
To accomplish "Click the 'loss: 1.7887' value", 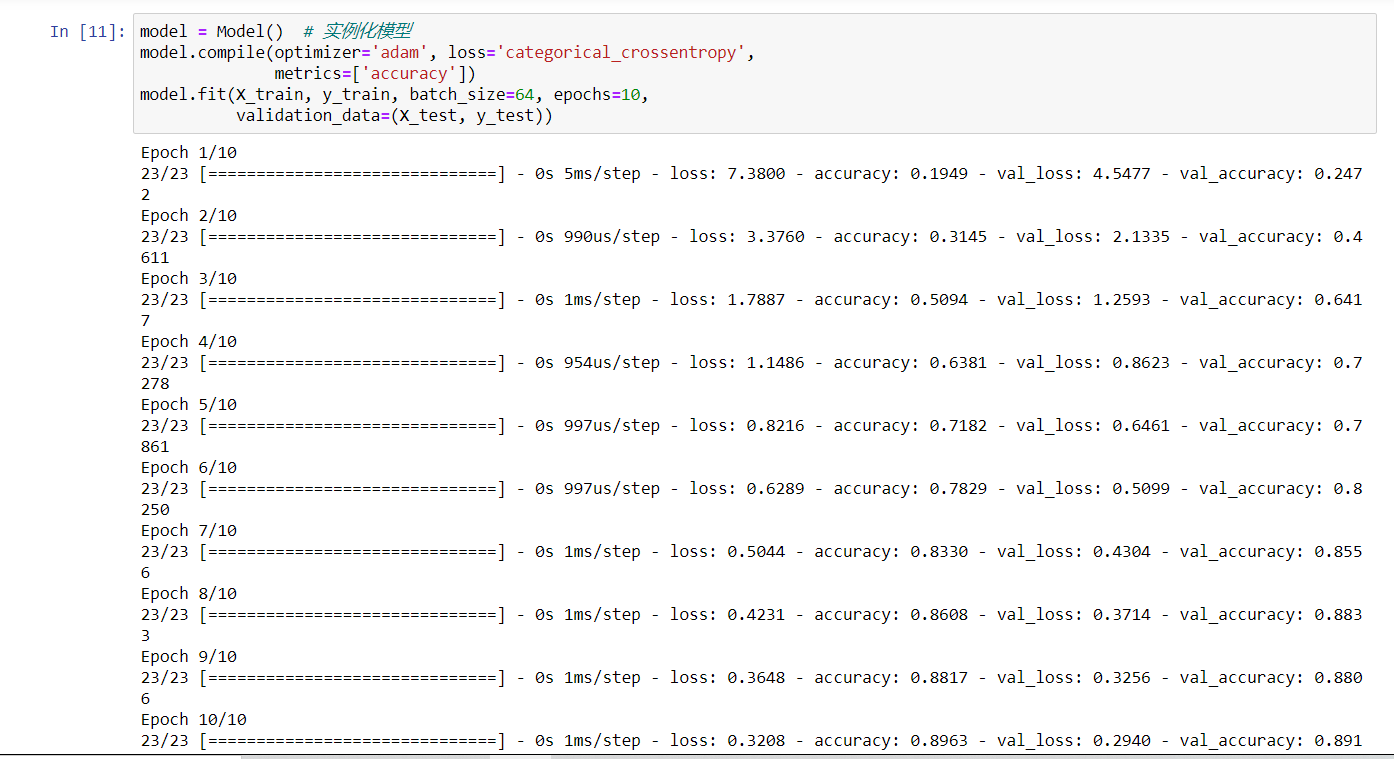I will pos(728,300).
